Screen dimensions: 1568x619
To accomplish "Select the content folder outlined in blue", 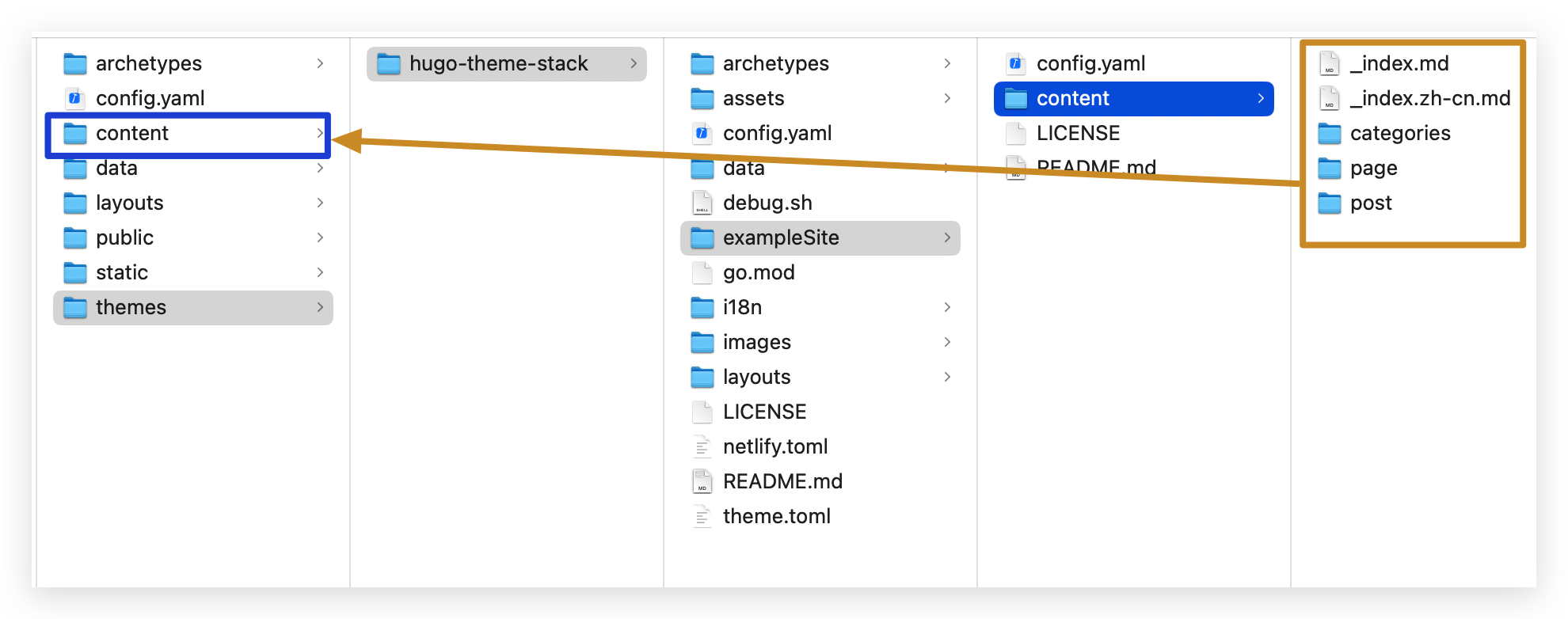I will tap(132, 133).
